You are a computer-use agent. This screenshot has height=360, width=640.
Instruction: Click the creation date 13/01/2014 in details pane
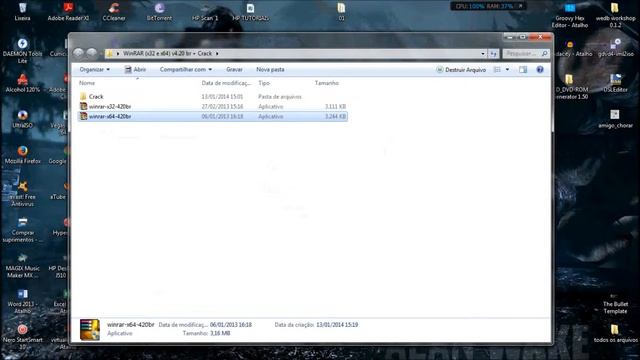tap(337, 325)
